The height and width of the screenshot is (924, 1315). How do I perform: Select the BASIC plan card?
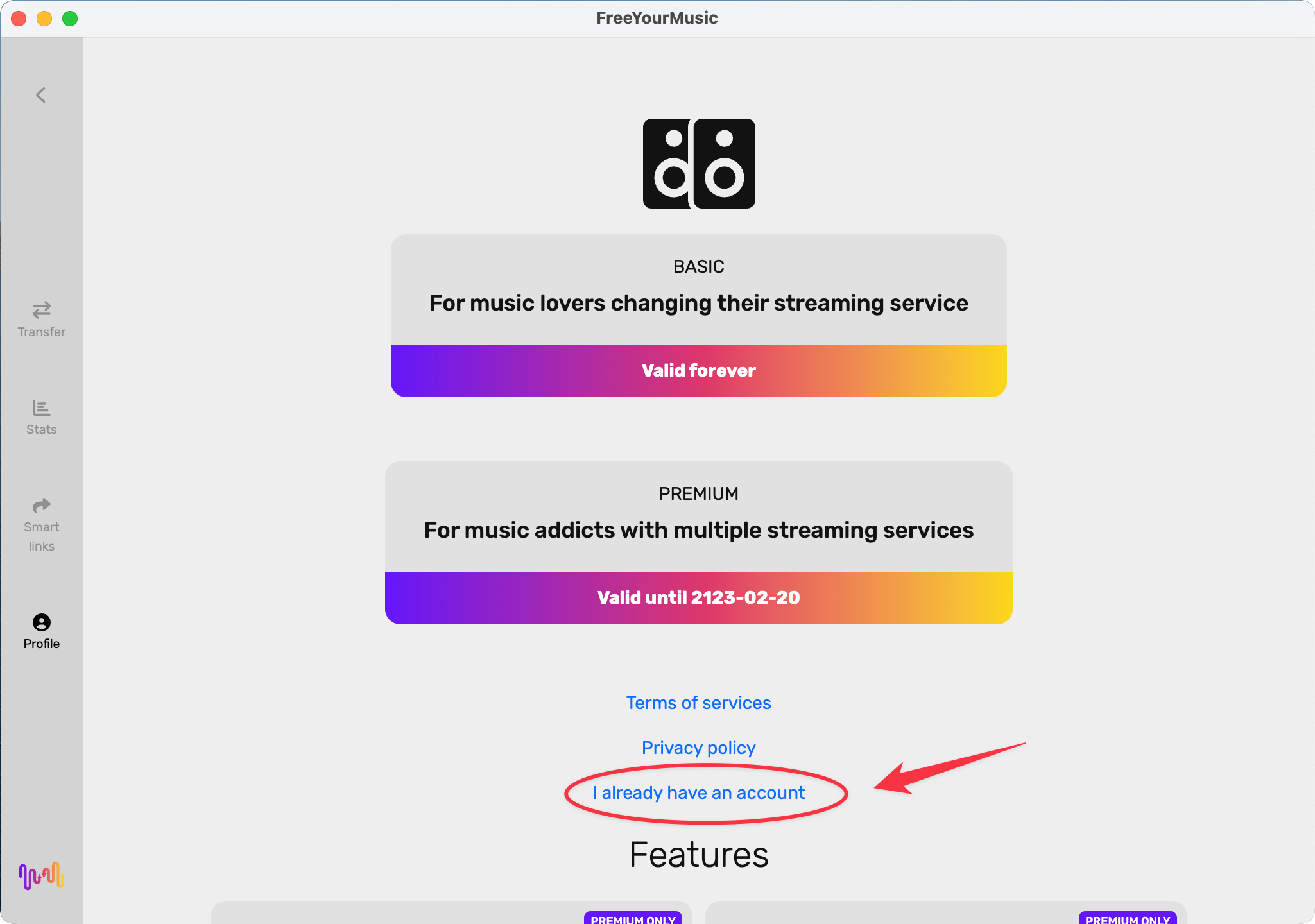(698, 290)
